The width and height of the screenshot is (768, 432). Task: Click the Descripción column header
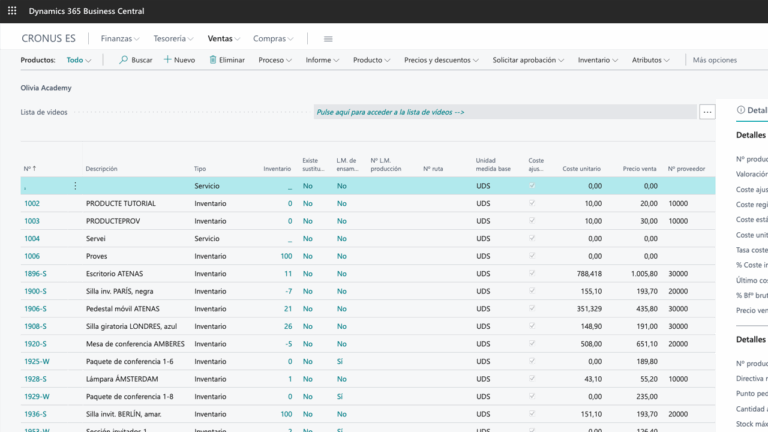(x=101, y=168)
